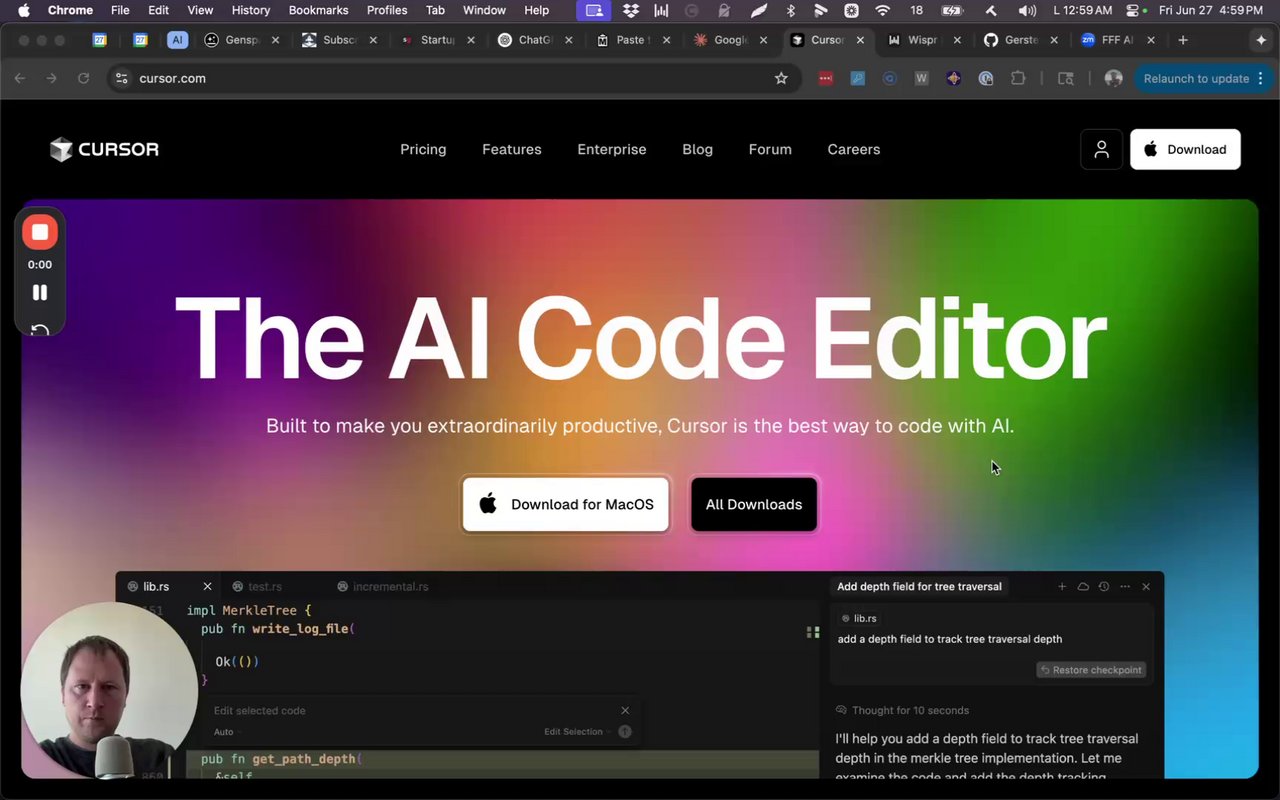The height and width of the screenshot is (800, 1280).
Task: Click the Download for MacOS button
Action: click(x=566, y=504)
